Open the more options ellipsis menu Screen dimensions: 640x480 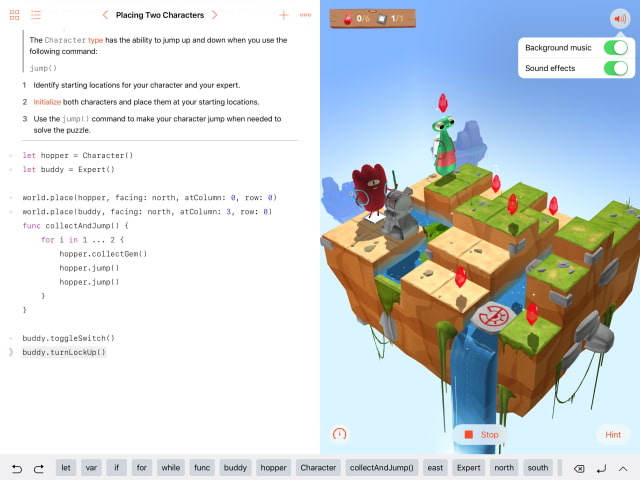coord(305,15)
